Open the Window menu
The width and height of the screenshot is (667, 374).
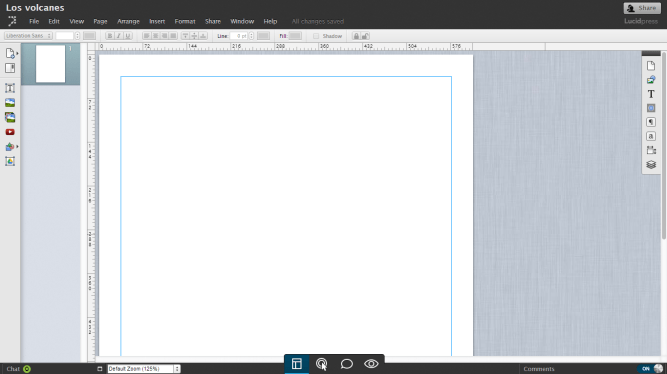(x=242, y=21)
